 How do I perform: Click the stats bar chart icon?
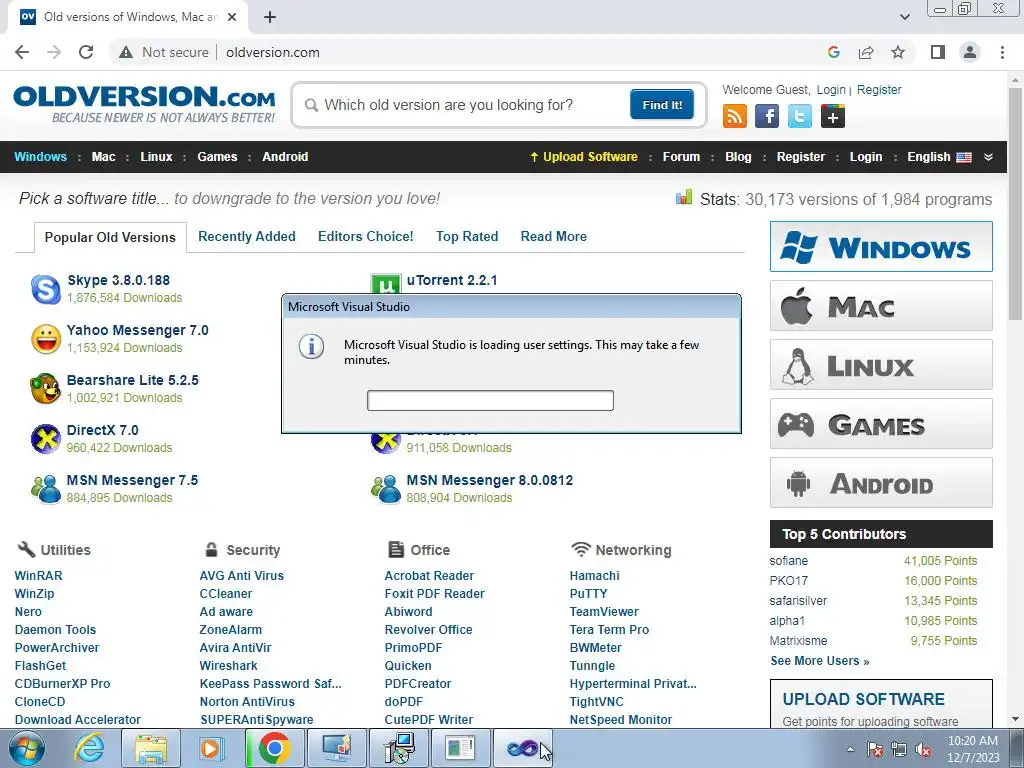coord(684,197)
